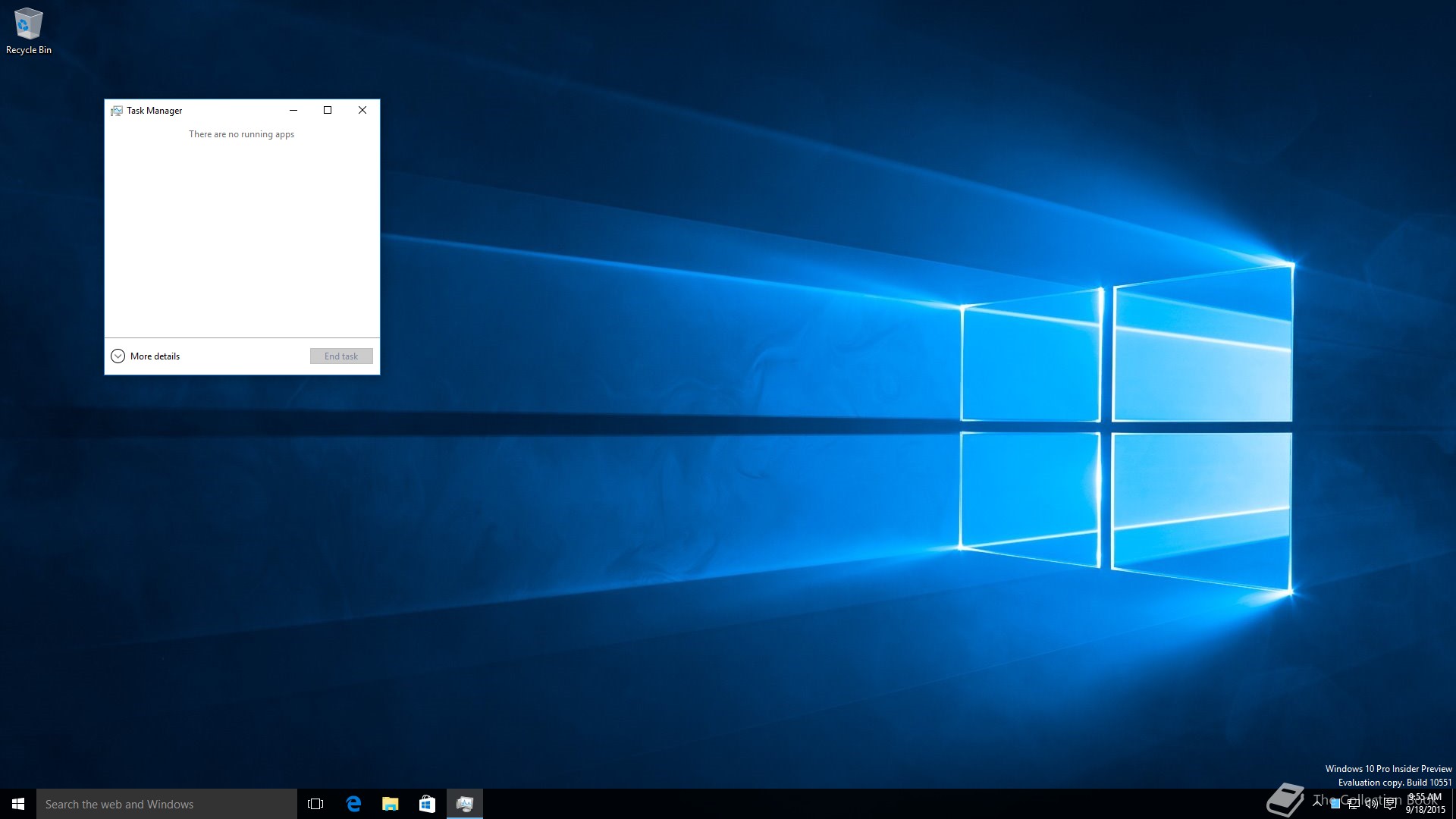
Task: Open the Action Center notifications icon
Action: (x=1390, y=804)
